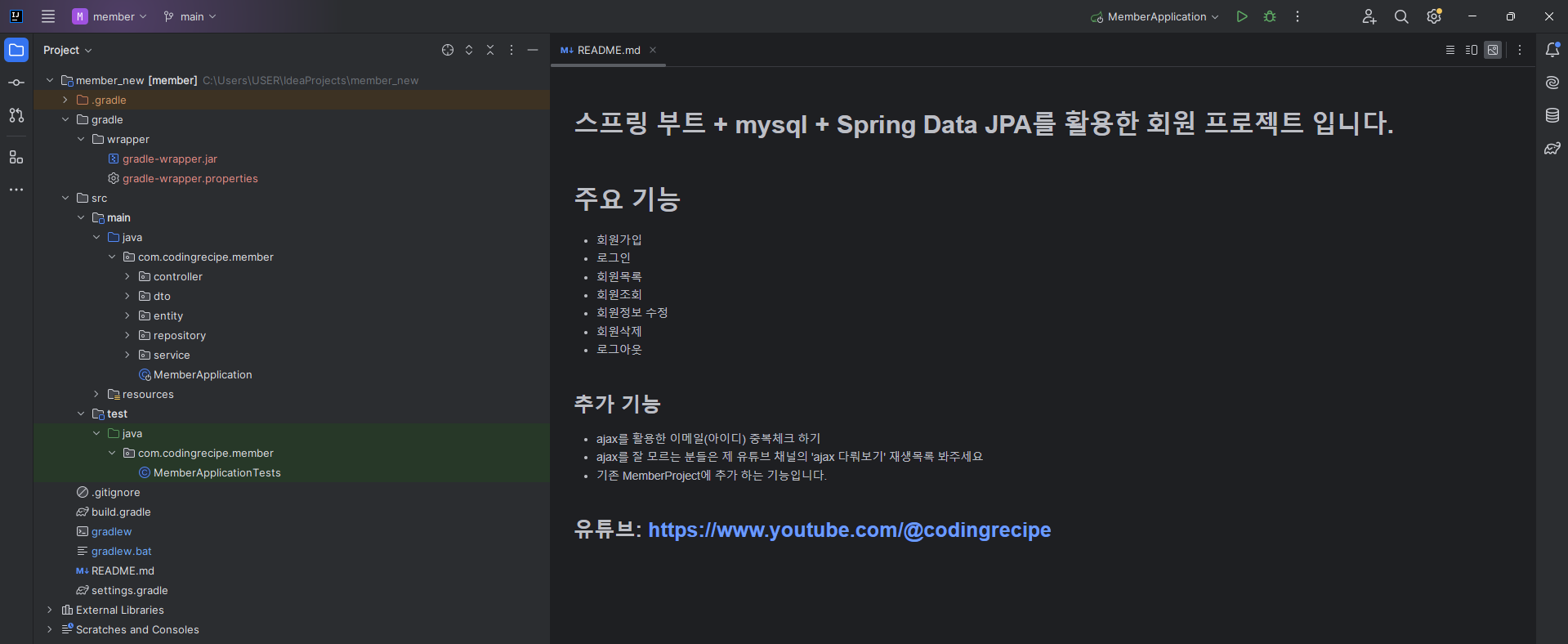The image size is (1568, 644).
Task: Open the main hamburger menu
Action: (x=48, y=16)
